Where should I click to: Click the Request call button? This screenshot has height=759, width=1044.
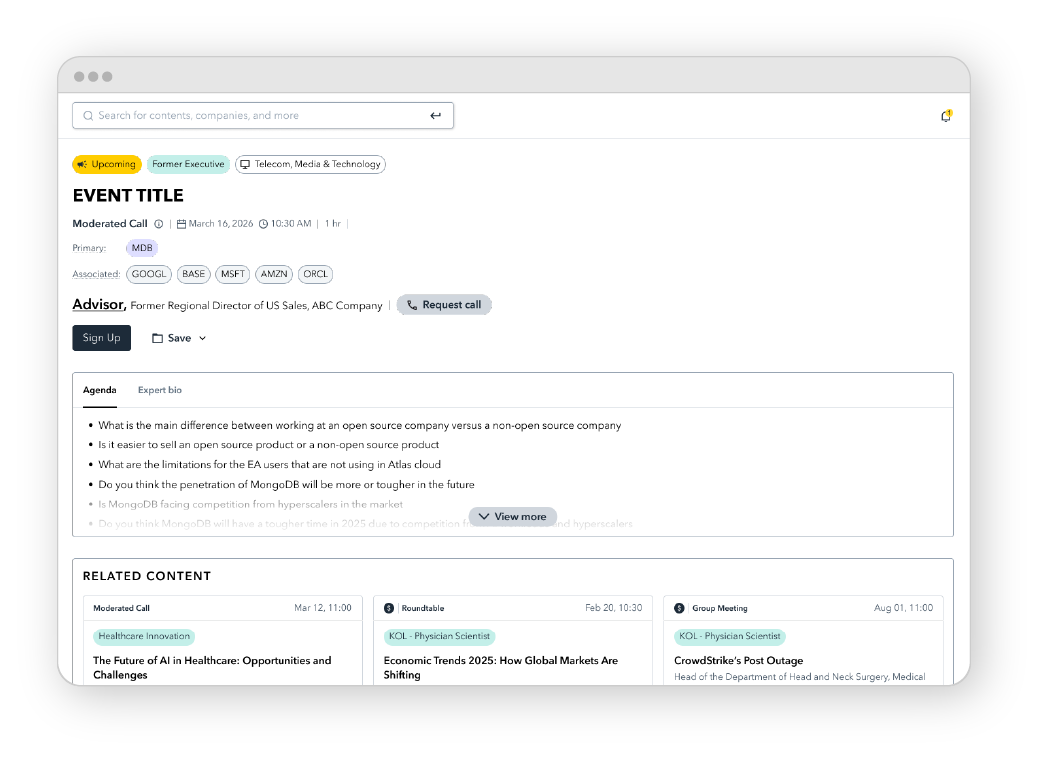(444, 305)
